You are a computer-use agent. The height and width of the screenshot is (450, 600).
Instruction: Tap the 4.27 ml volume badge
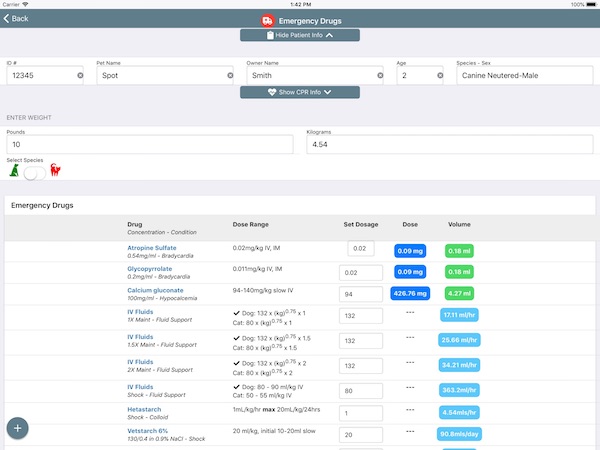459,293
